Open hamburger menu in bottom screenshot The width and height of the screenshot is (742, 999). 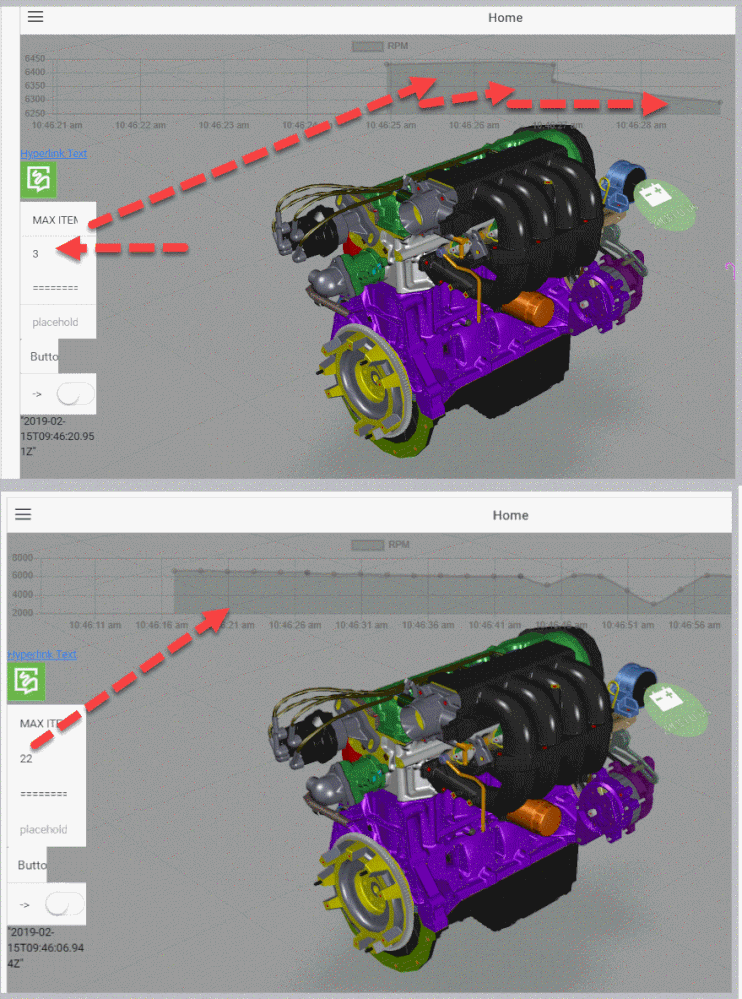[23, 514]
